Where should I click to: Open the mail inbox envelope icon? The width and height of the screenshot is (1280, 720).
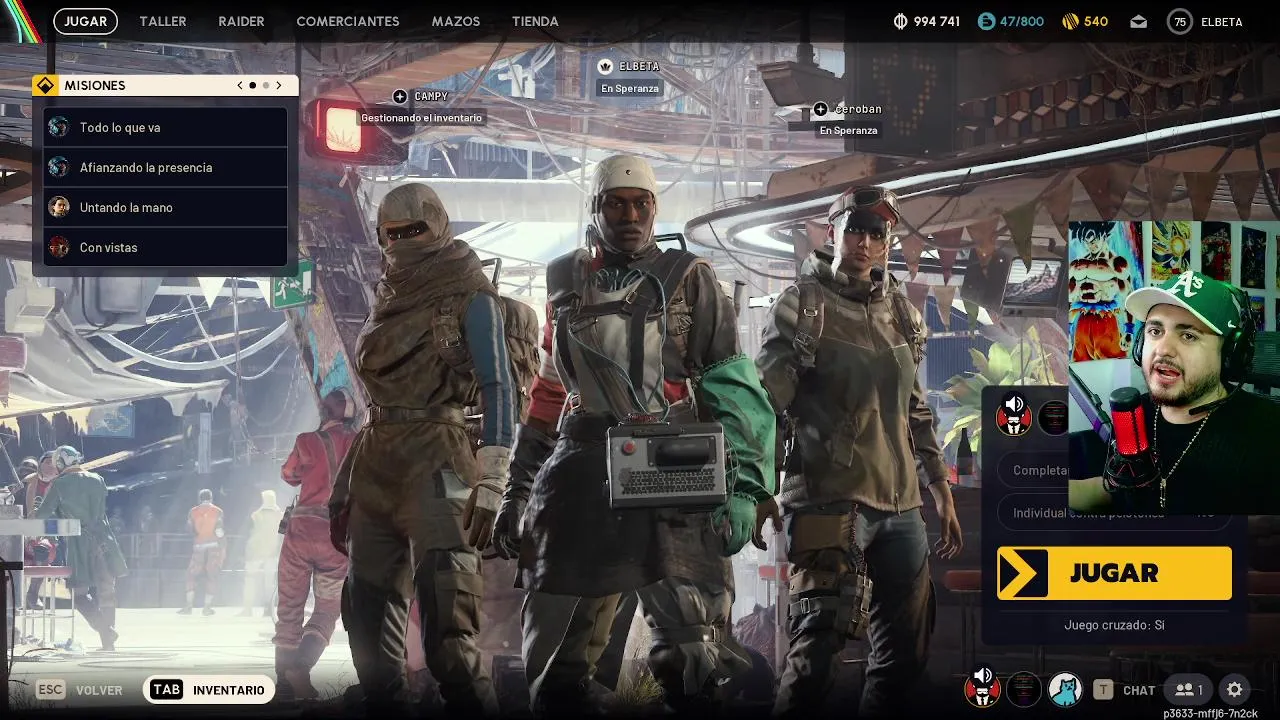click(x=1138, y=21)
